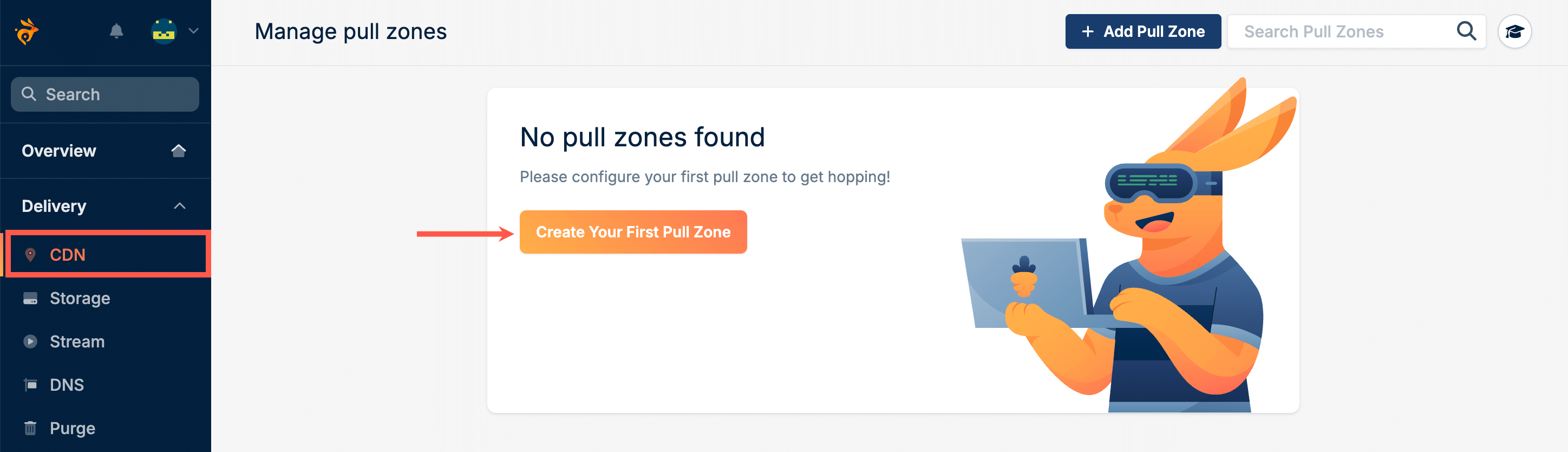Image resolution: width=1568 pixels, height=452 pixels.
Task: Click the Delivery section header
Action: [54, 206]
